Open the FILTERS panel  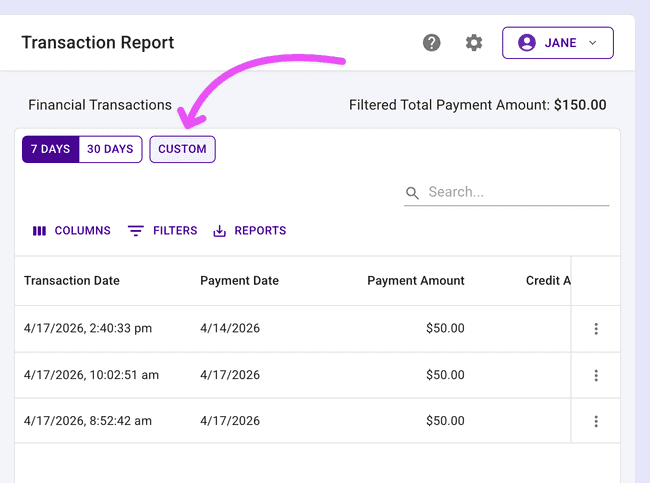(x=162, y=231)
